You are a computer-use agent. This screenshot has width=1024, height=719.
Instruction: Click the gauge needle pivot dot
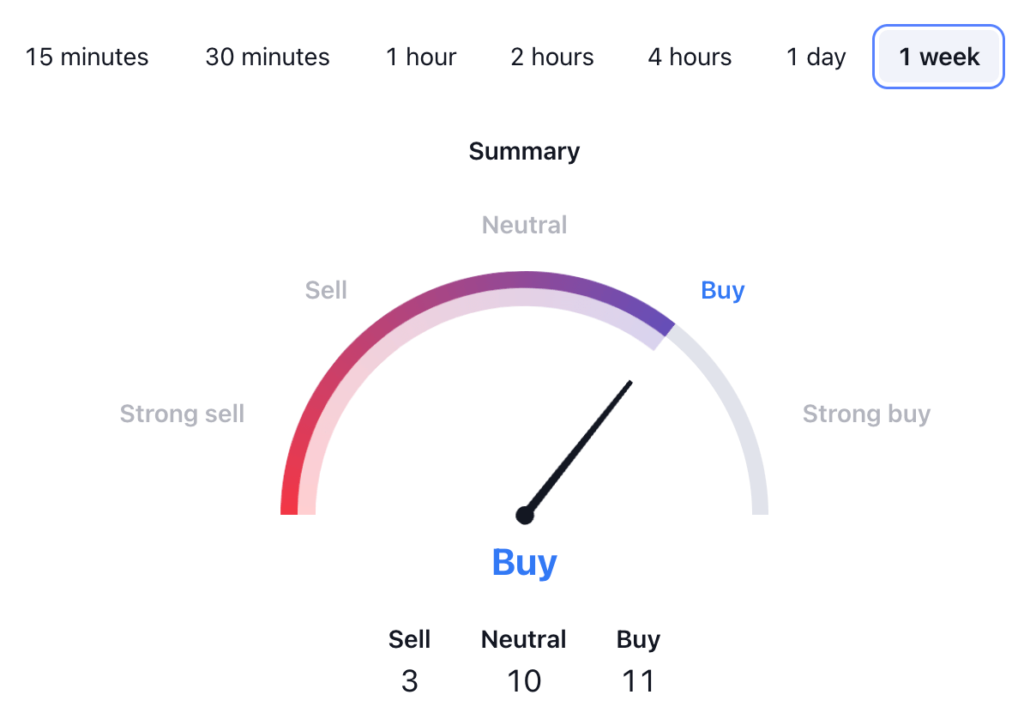point(524,515)
